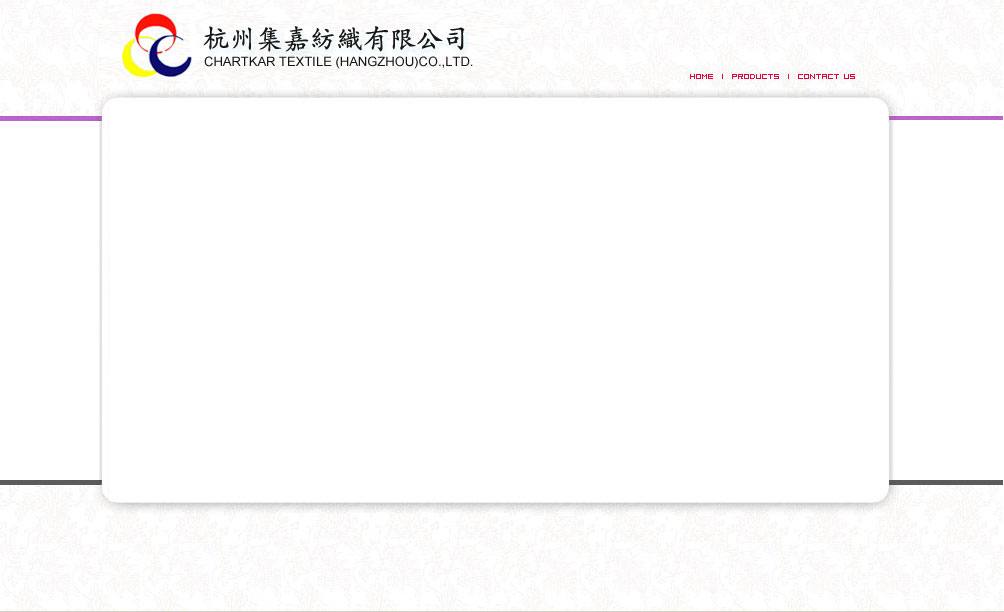Click the CHARTKAR TEXTILE (HANGZHOU)CO.,LTD. text

pos(338,62)
